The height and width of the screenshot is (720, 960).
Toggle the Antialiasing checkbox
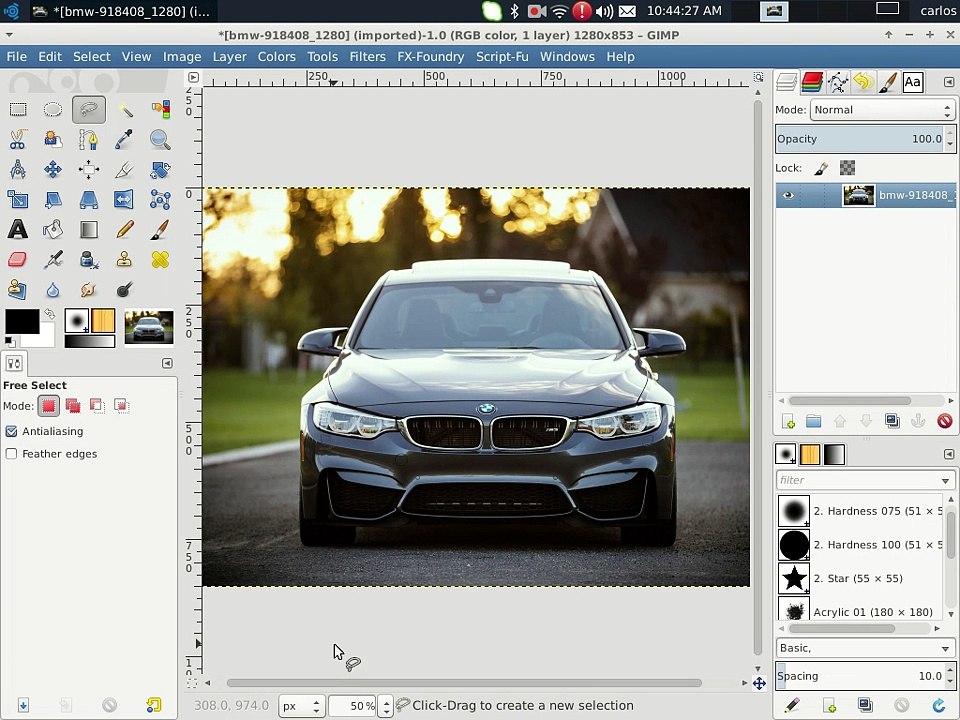(x=11, y=431)
